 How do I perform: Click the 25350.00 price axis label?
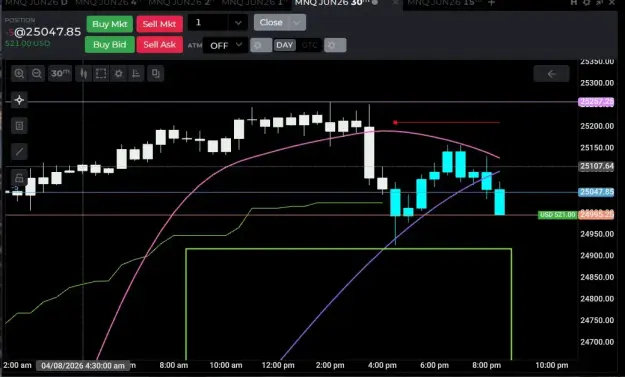pyautogui.click(x=597, y=62)
